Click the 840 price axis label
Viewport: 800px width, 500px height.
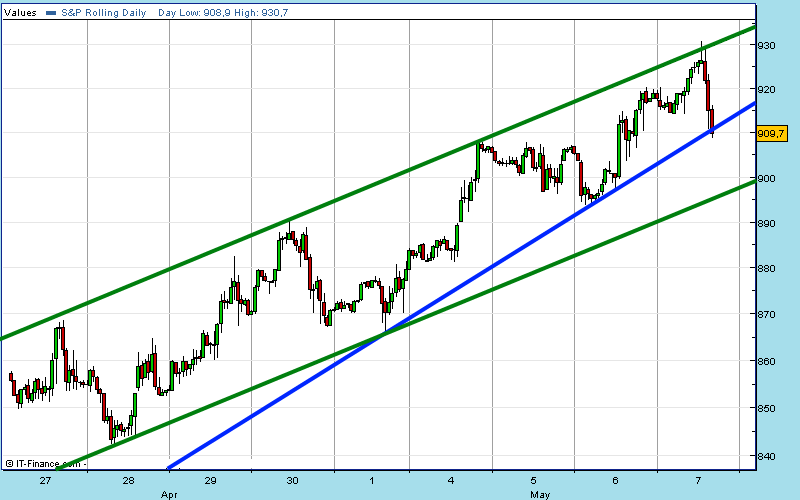(x=766, y=456)
